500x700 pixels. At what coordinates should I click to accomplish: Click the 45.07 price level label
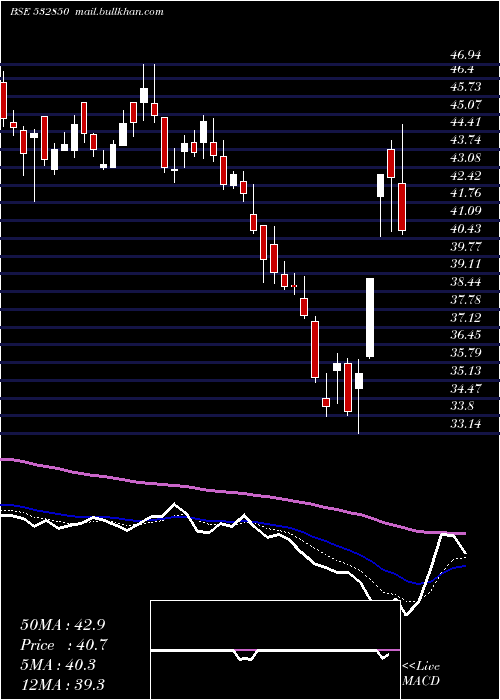click(466, 105)
